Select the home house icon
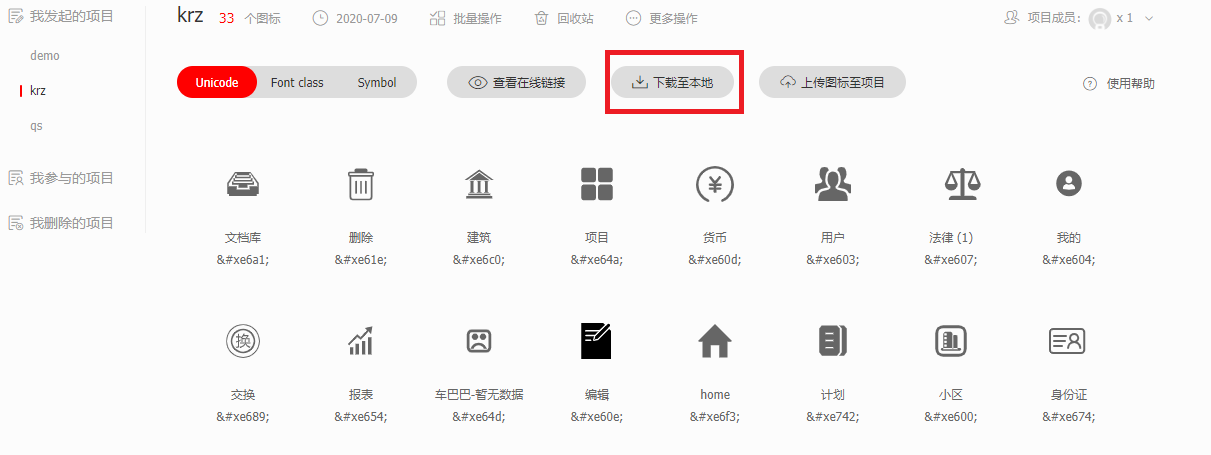The image size is (1211, 455). click(x=715, y=341)
